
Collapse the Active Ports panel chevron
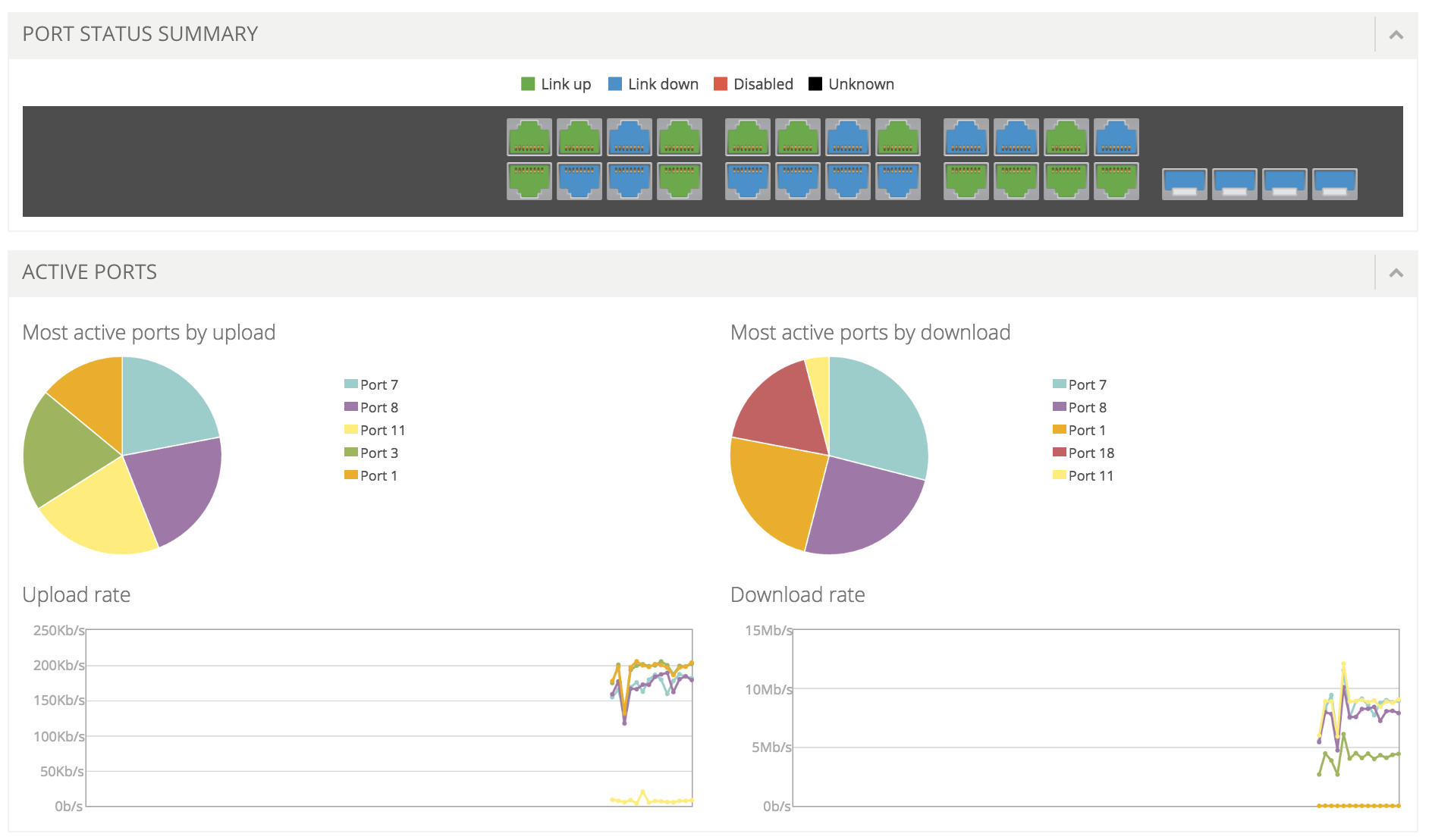pos(1396,273)
